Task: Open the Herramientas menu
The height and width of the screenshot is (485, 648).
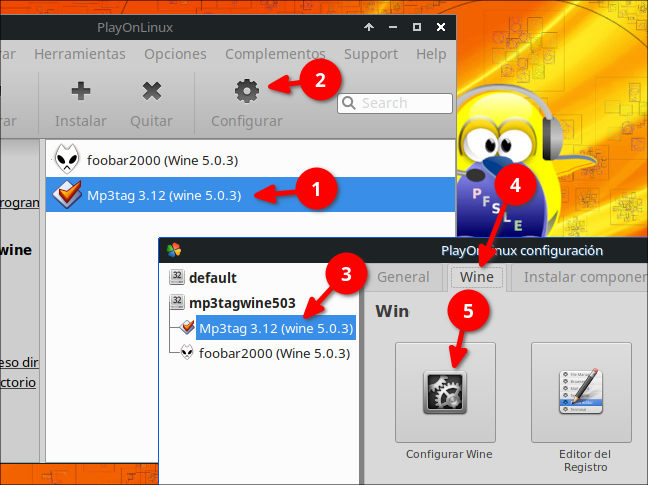Action: [80, 54]
